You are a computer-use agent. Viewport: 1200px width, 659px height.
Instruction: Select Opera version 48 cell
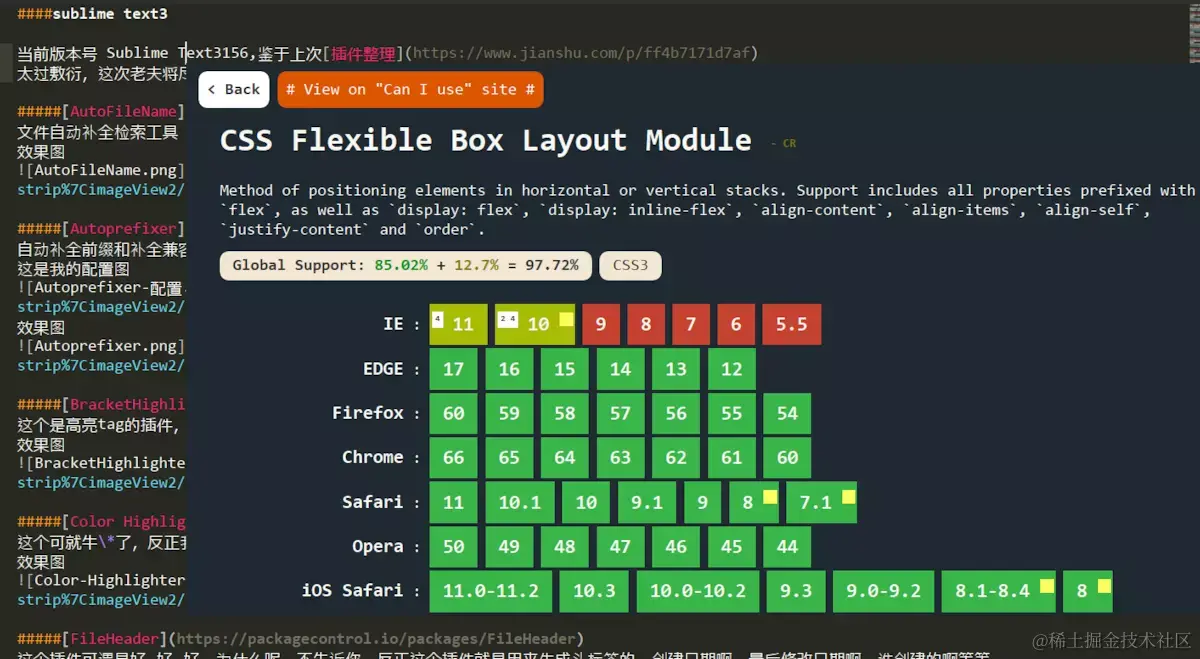tap(565, 547)
